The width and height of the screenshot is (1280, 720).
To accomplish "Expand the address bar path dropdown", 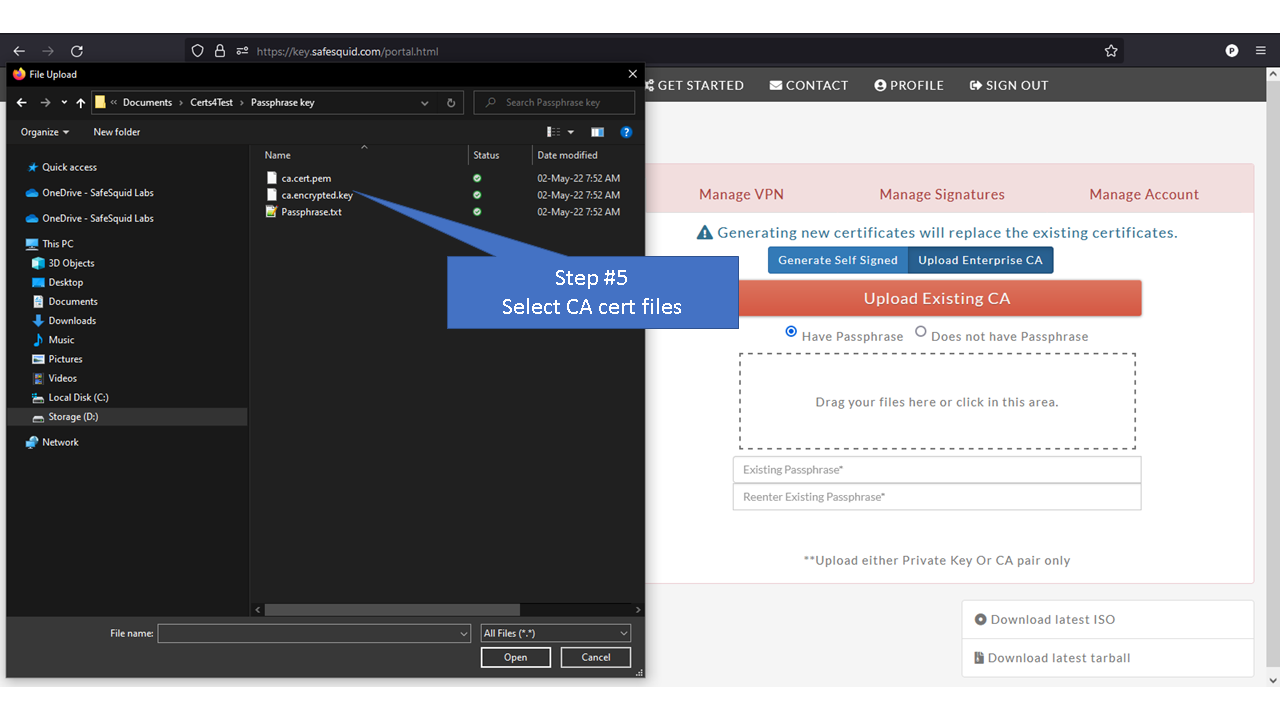I will (x=424, y=102).
